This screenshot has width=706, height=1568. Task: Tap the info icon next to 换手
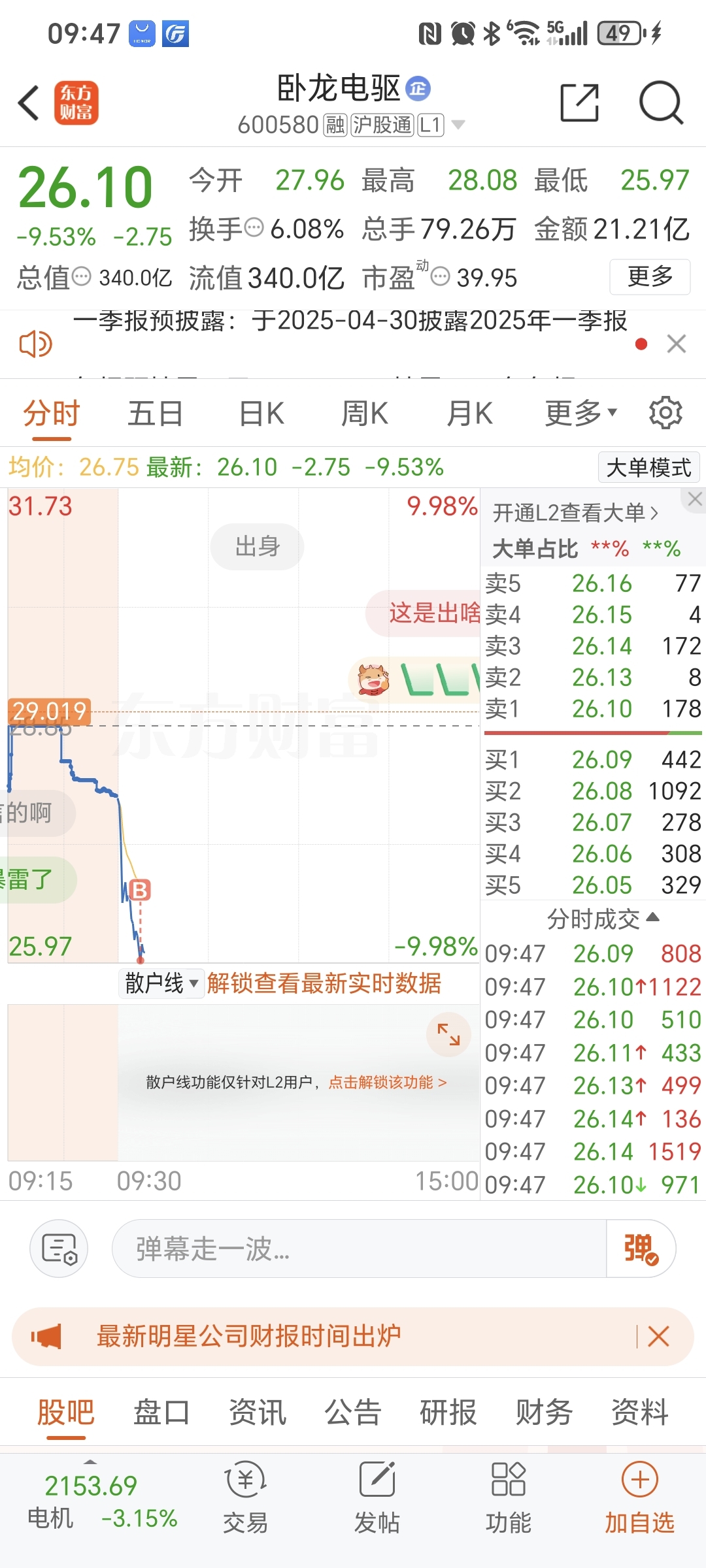pyautogui.click(x=254, y=228)
